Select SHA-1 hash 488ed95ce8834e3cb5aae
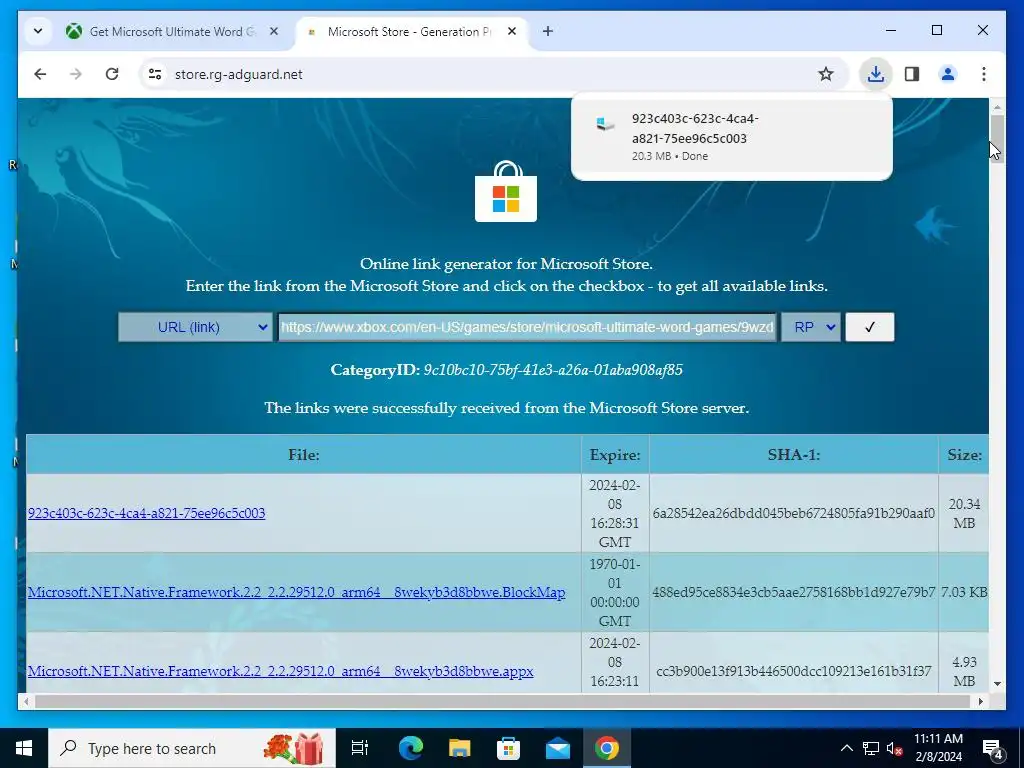Viewport: 1024px width, 768px height. pyautogui.click(x=793, y=592)
